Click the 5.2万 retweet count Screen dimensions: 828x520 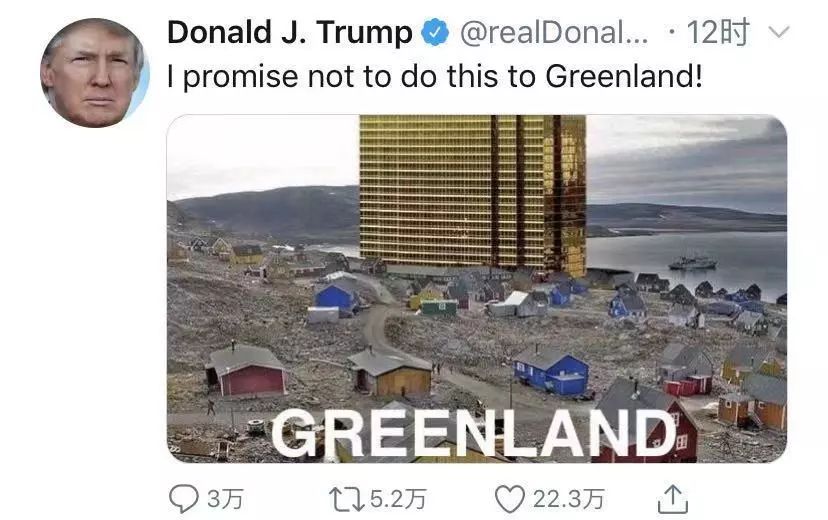click(398, 499)
